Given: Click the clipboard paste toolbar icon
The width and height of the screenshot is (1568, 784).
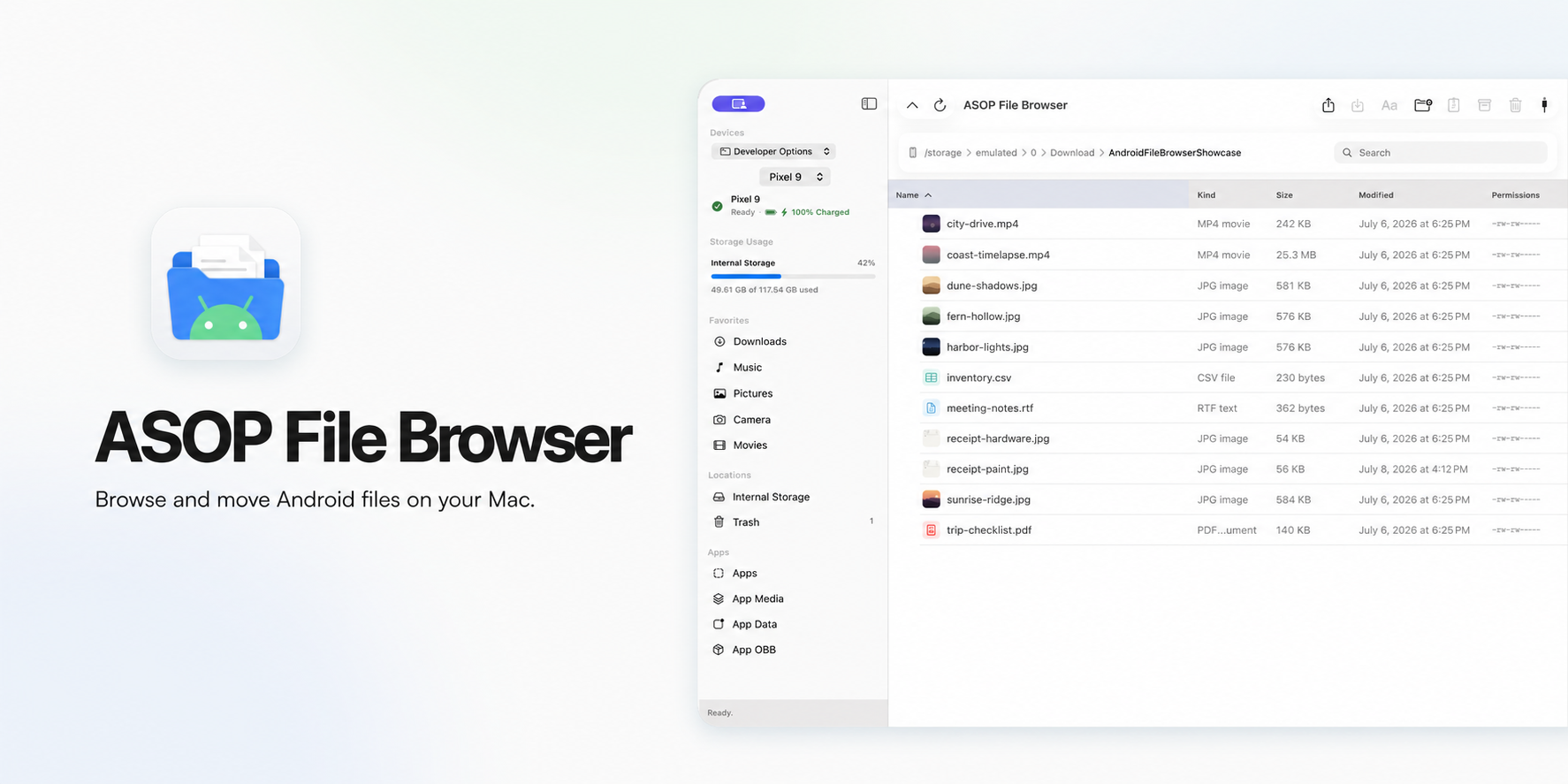Looking at the screenshot, I should [1454, 105].
